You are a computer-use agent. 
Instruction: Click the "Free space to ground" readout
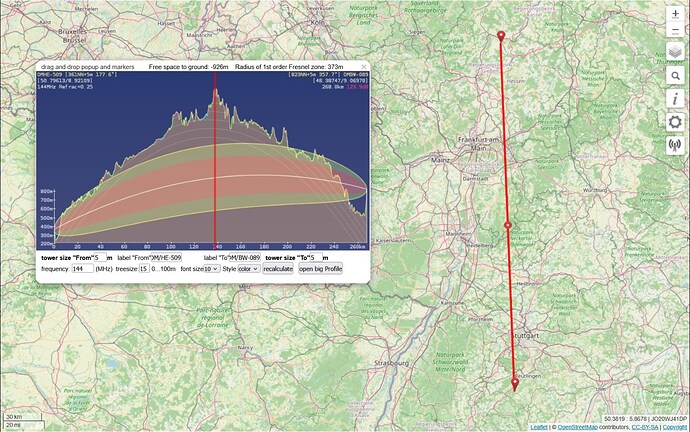coord(188,67)
